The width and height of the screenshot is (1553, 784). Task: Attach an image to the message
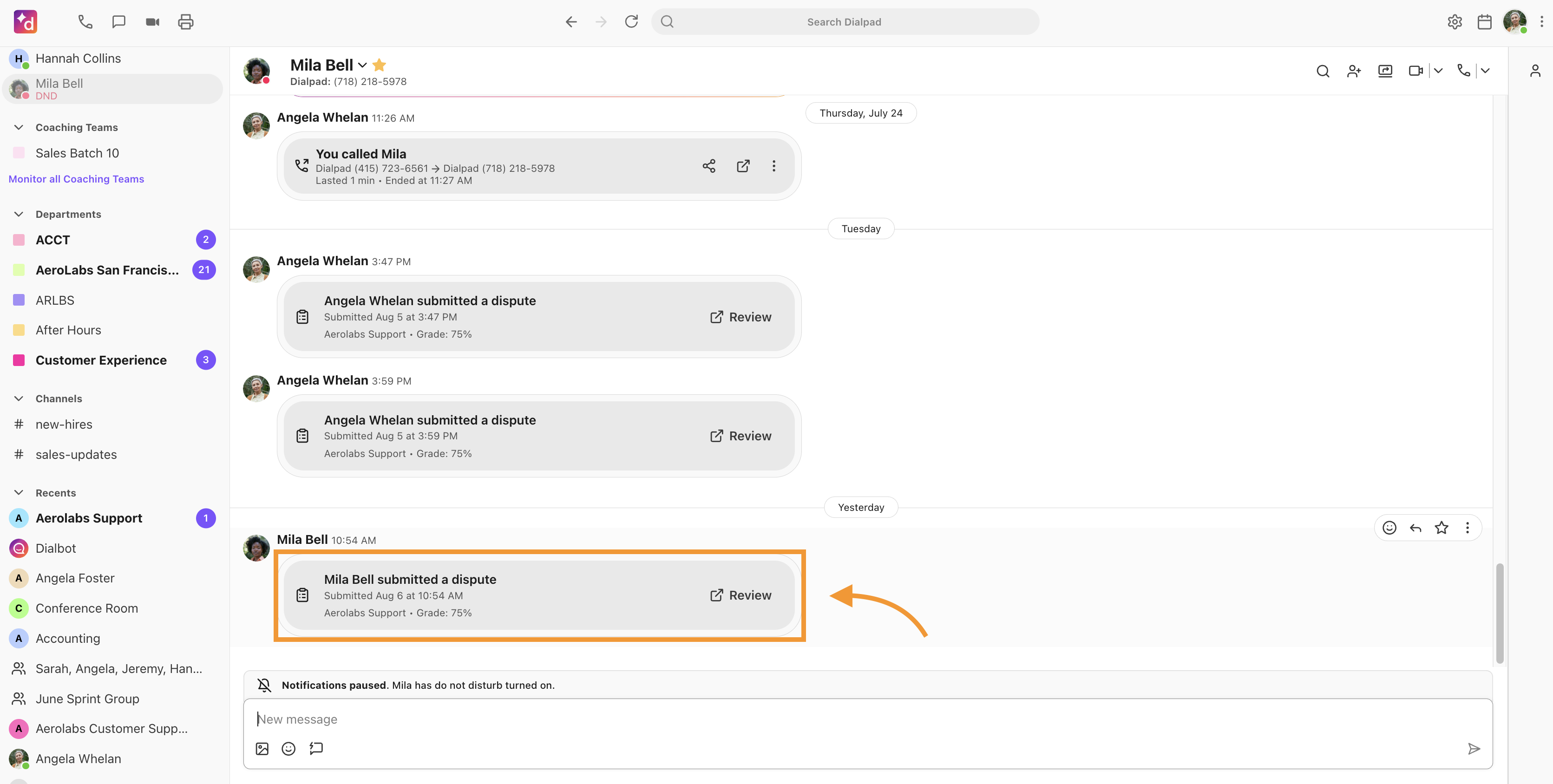[x=262, y=748]
